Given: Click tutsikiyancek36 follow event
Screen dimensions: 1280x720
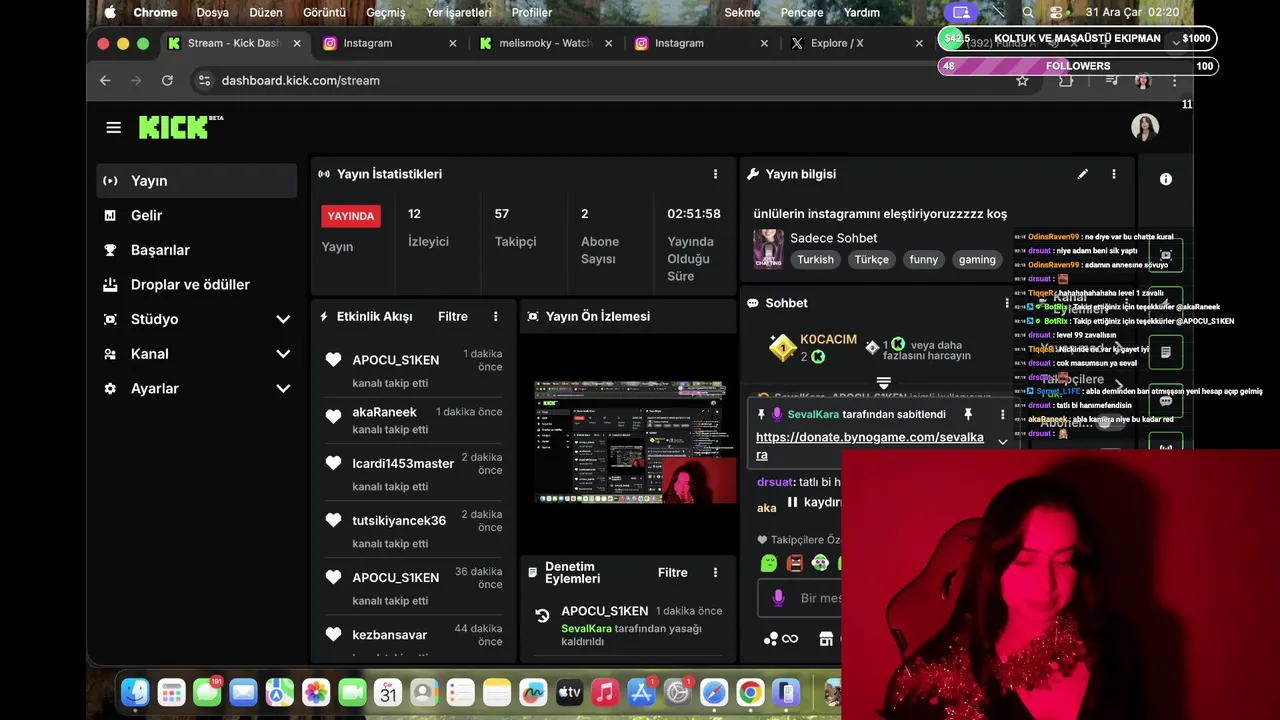Looking at the screenshot, I should coord(414,529).
